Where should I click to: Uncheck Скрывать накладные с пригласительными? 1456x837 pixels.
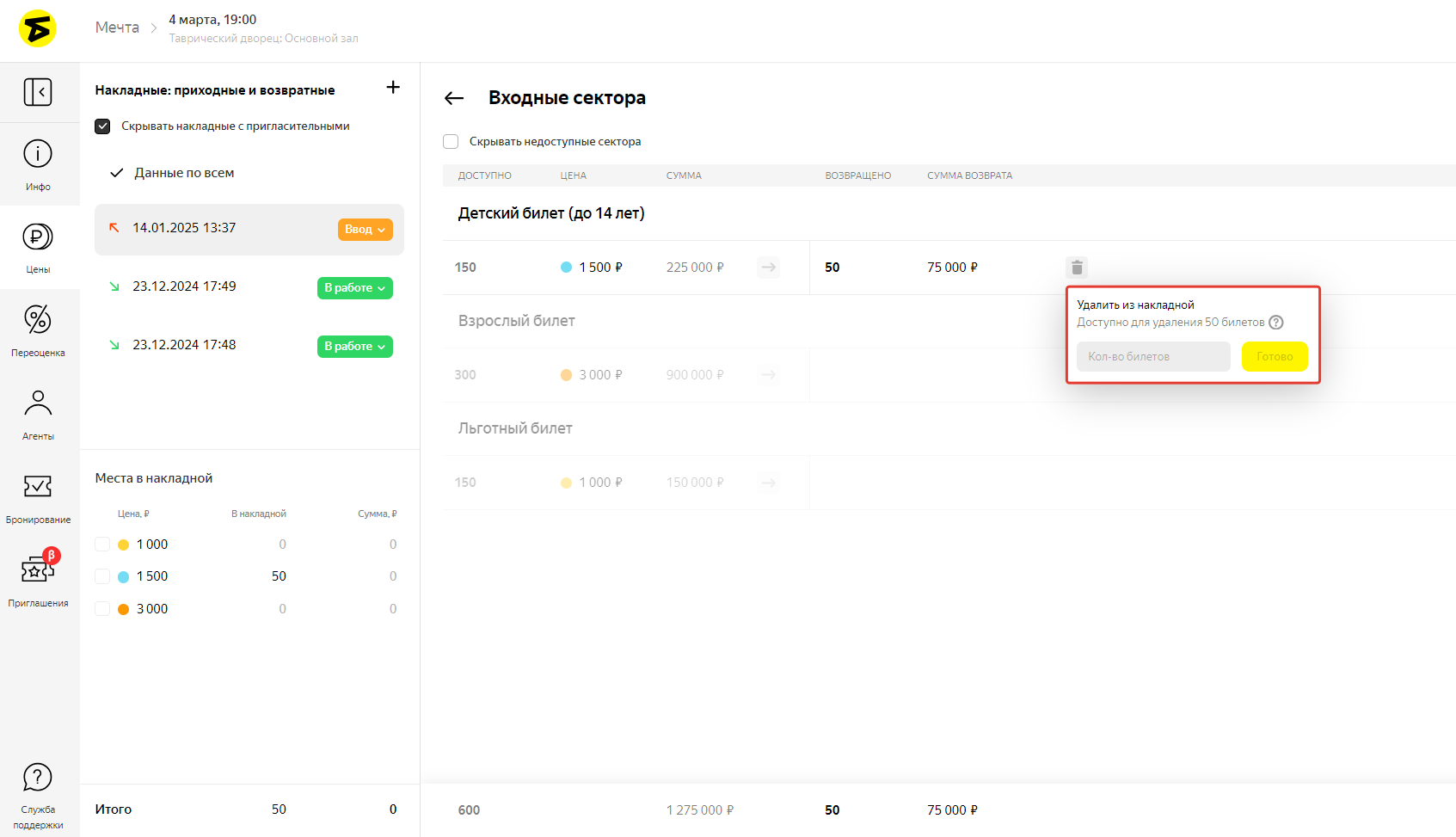tap(102, 126)
